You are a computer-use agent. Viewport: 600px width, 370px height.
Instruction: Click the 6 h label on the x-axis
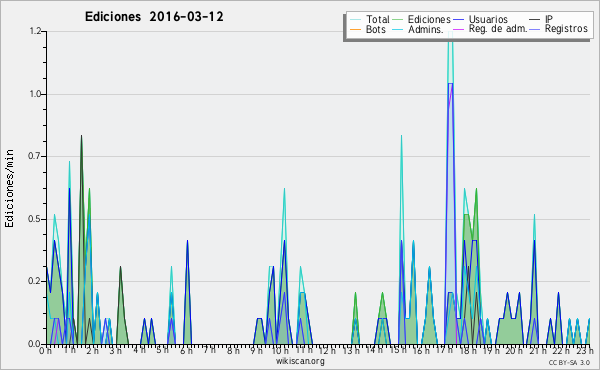[186, 350]
